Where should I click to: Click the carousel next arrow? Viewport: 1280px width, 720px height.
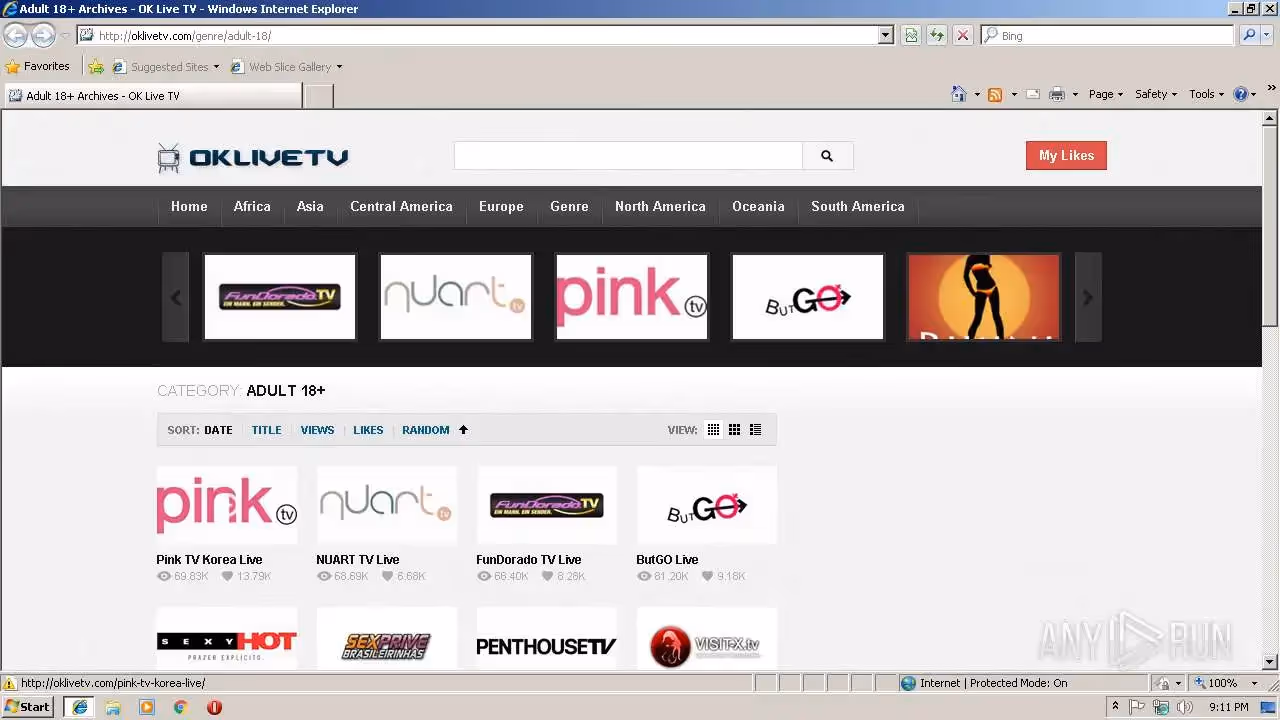[1088, 297]
